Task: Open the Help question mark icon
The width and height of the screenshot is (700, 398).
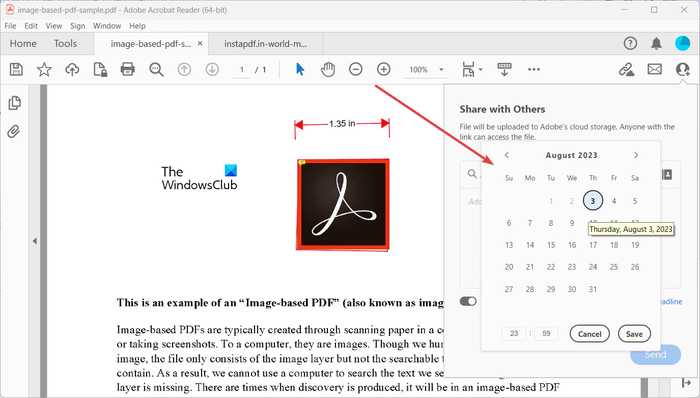Action: click(x=630, y=43)
